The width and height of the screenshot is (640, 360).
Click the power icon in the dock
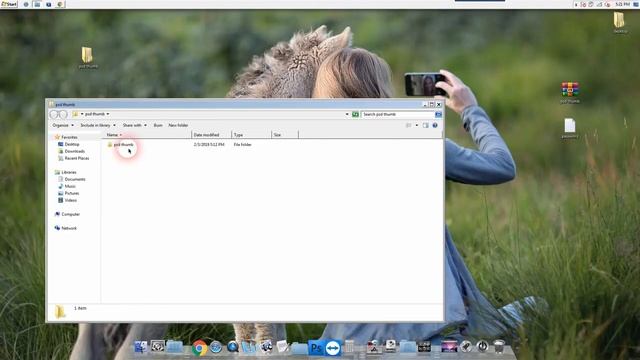pos(482,347)
